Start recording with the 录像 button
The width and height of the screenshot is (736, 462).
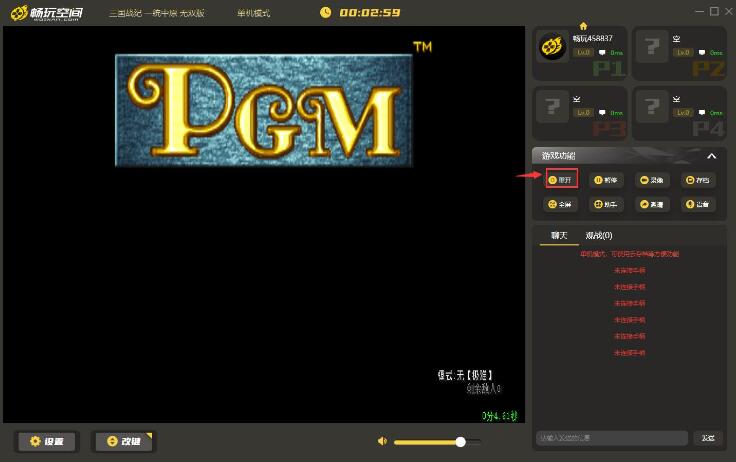(652, 180)
